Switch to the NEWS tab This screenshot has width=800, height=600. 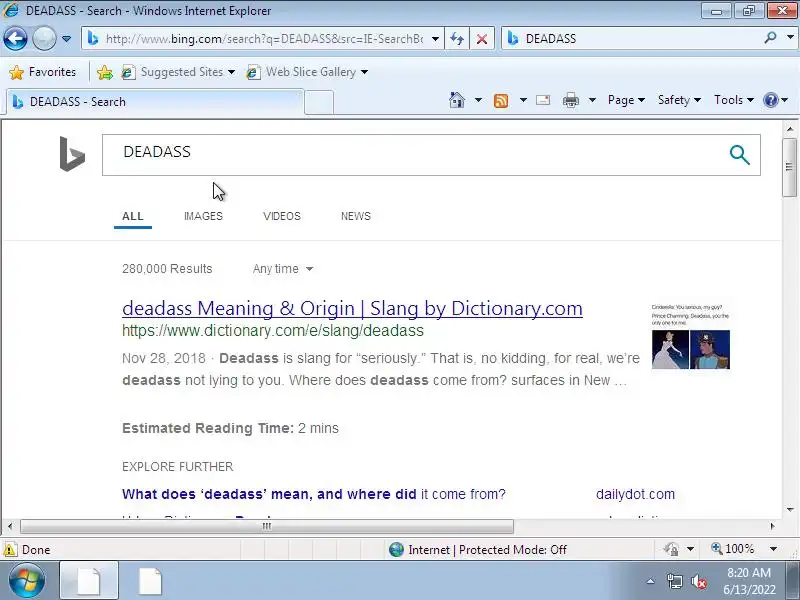(x=356, y=216)
